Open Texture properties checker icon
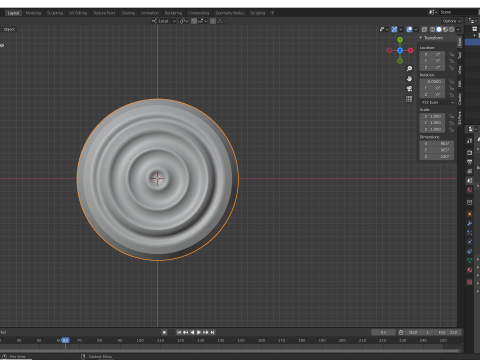The height and width of the screenshot is (360, 480). [x=470, y=282]
